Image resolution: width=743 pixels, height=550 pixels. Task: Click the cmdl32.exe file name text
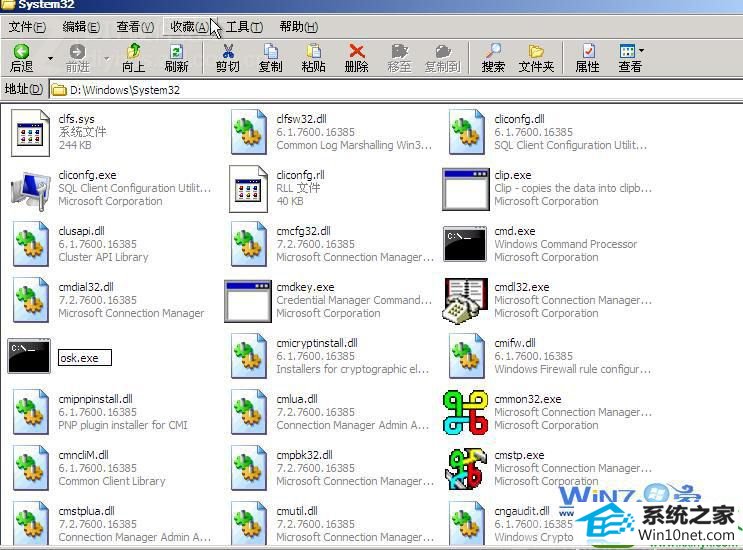pyautogui.click(x=522, y=287)
